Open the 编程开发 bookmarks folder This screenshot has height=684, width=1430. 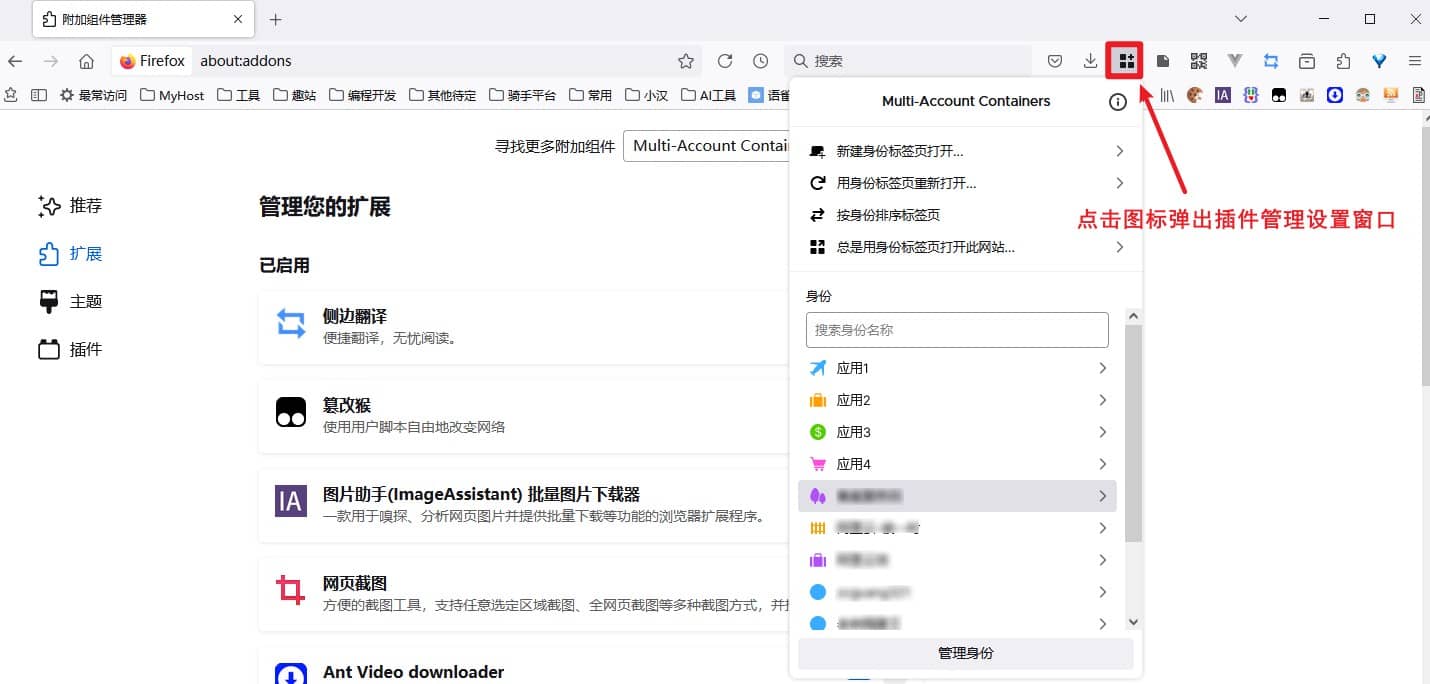click(362, 95)
